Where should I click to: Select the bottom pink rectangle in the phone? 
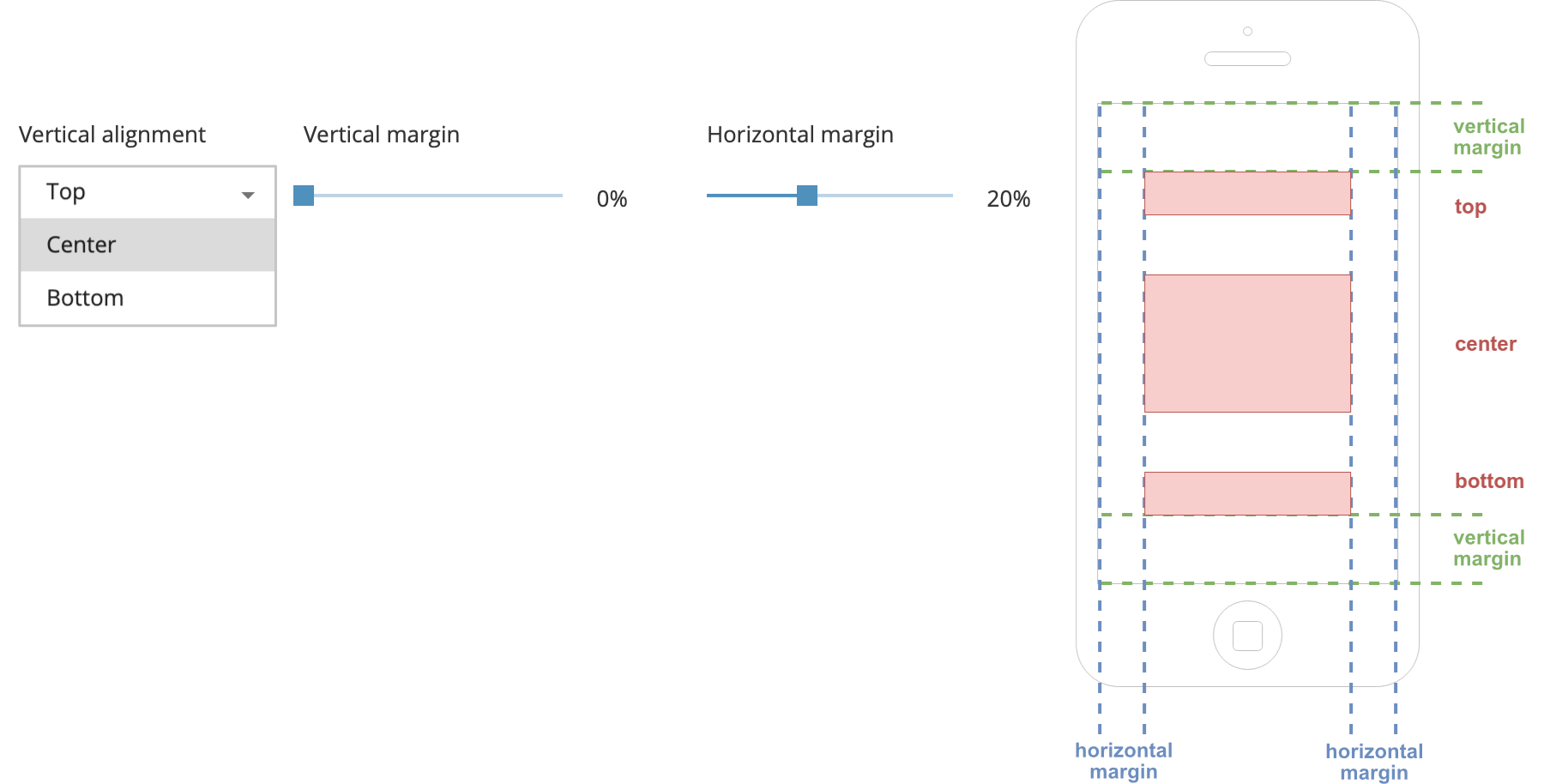click(1247, 493)
